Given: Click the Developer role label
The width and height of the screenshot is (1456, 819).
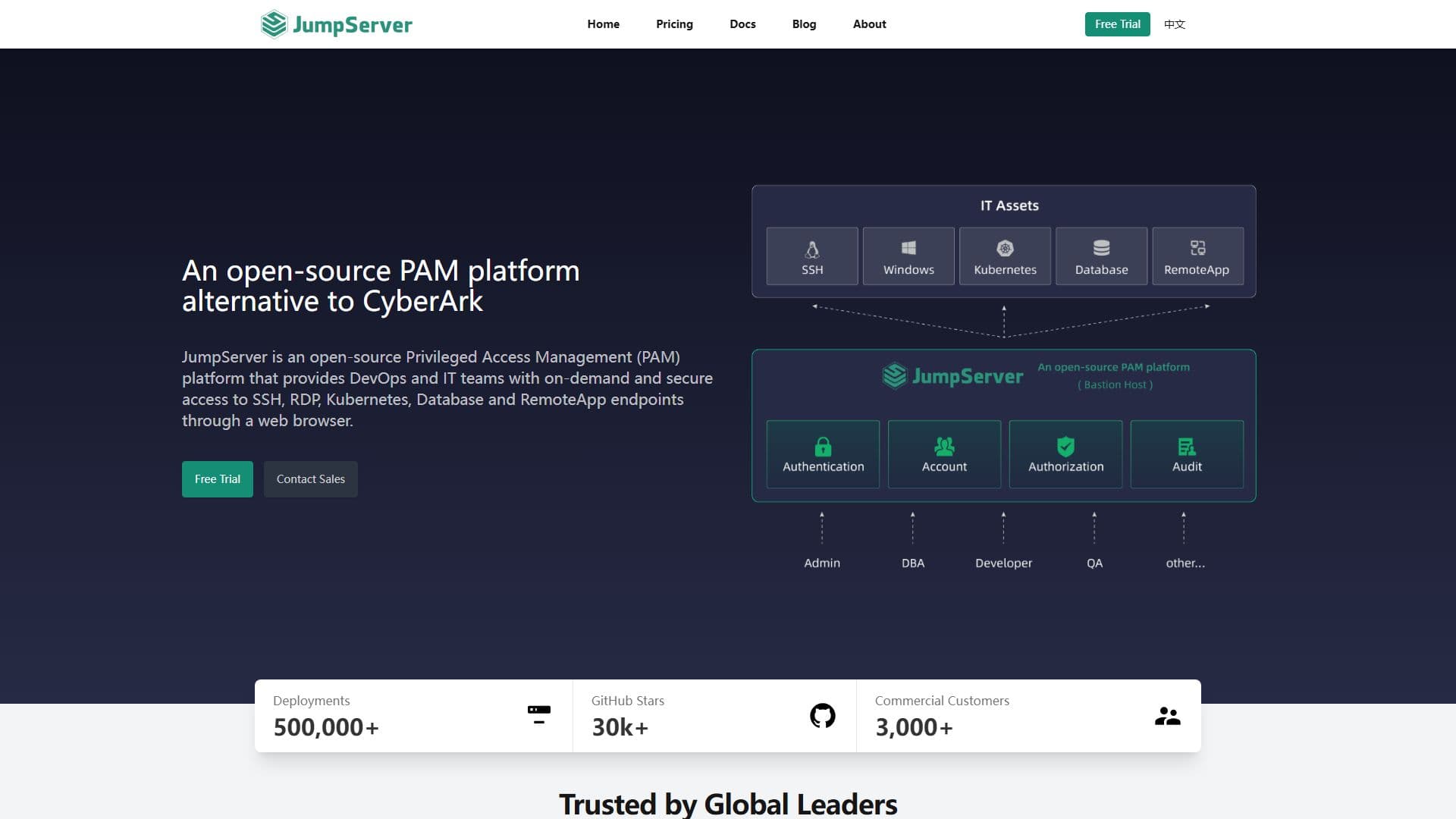Looking at the screenshot, I should point(1003,563).
